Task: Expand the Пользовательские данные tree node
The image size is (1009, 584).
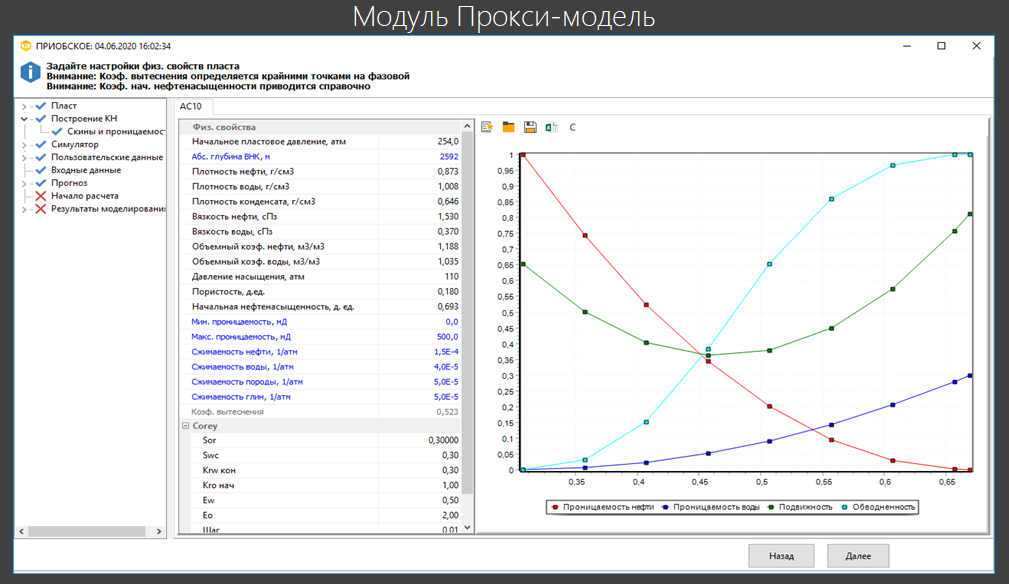Action: click(x=24, y=158)
